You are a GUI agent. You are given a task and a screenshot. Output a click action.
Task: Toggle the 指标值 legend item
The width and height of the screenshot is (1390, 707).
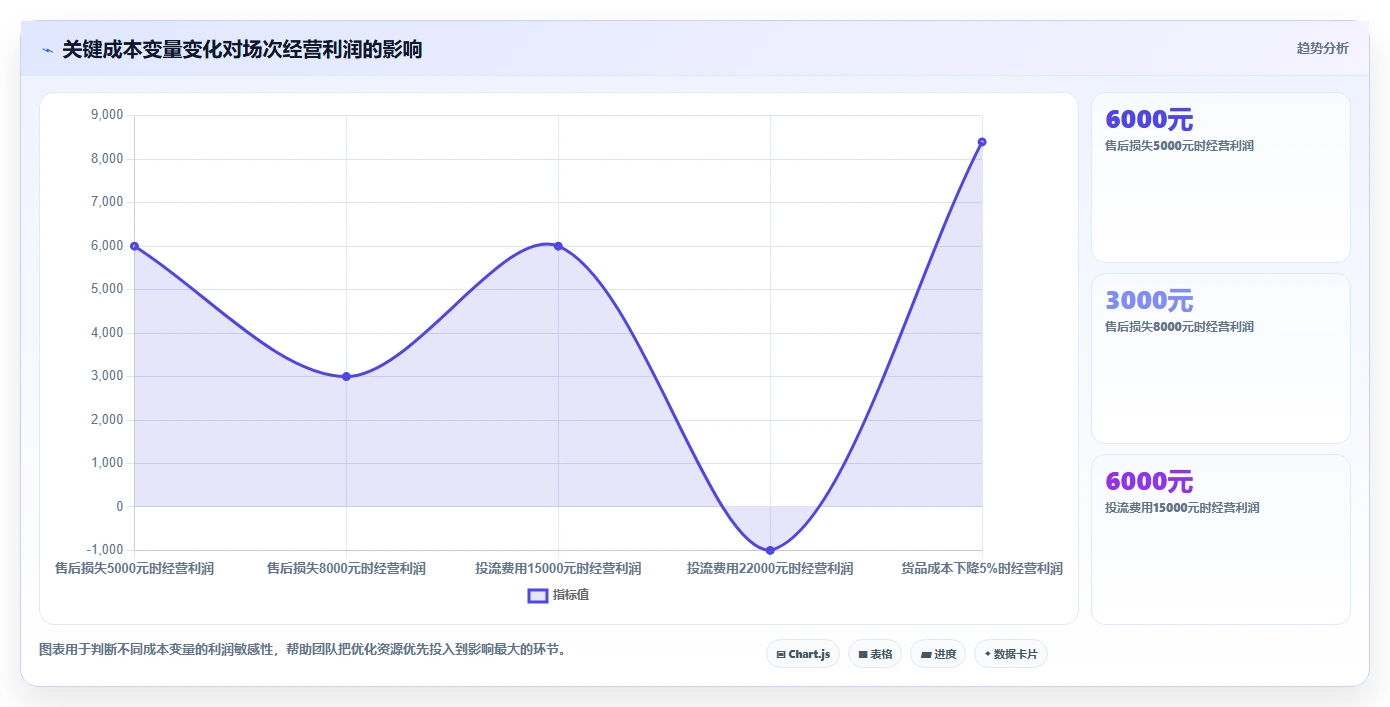558,595
